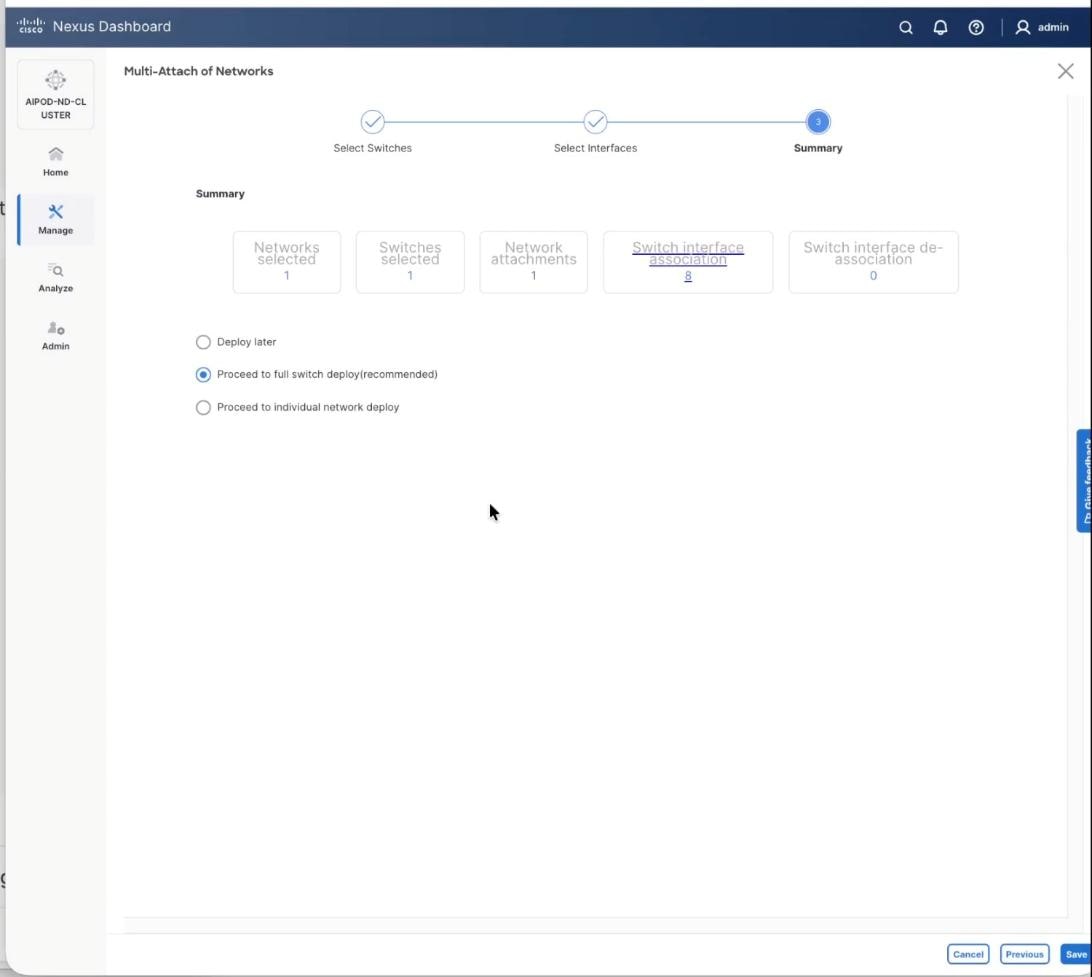Cancel the Multi-Attach of Networks wizard

pyautogui.click(x=967, y=954)
